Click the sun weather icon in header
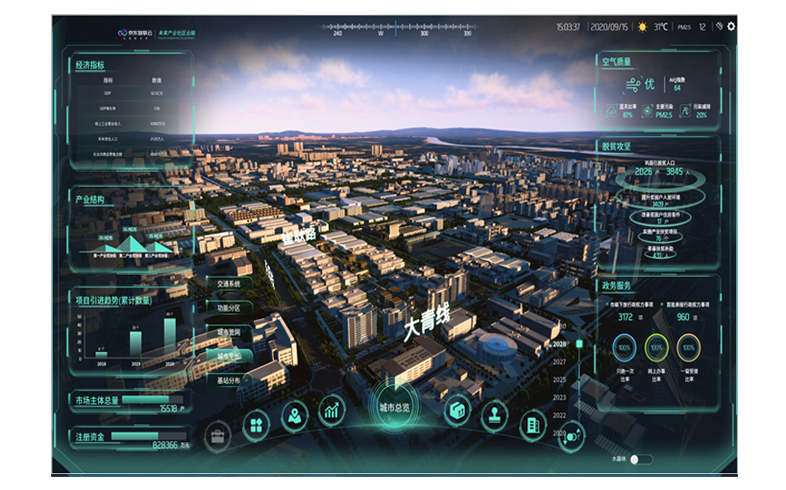The height and width of the screenshot is (490, 786). coord(642,27)
